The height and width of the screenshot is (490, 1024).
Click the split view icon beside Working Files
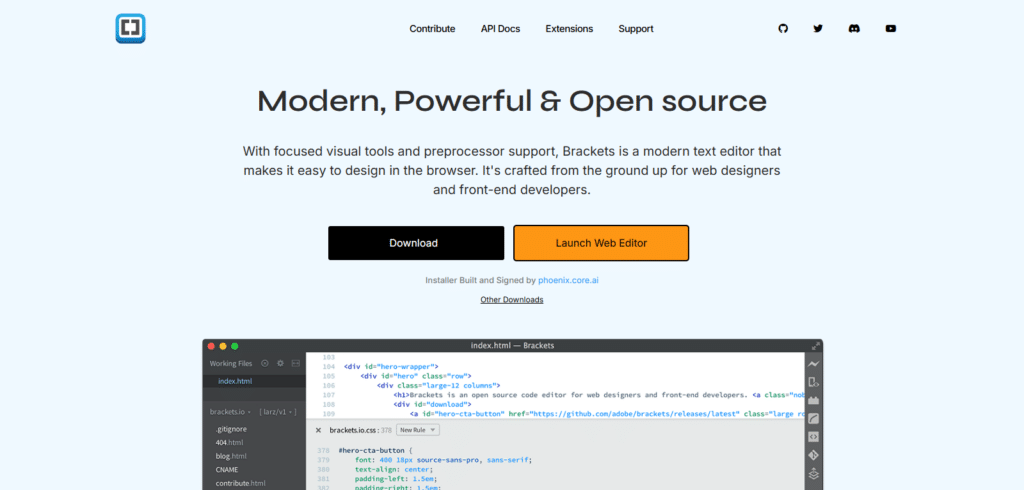295,363
